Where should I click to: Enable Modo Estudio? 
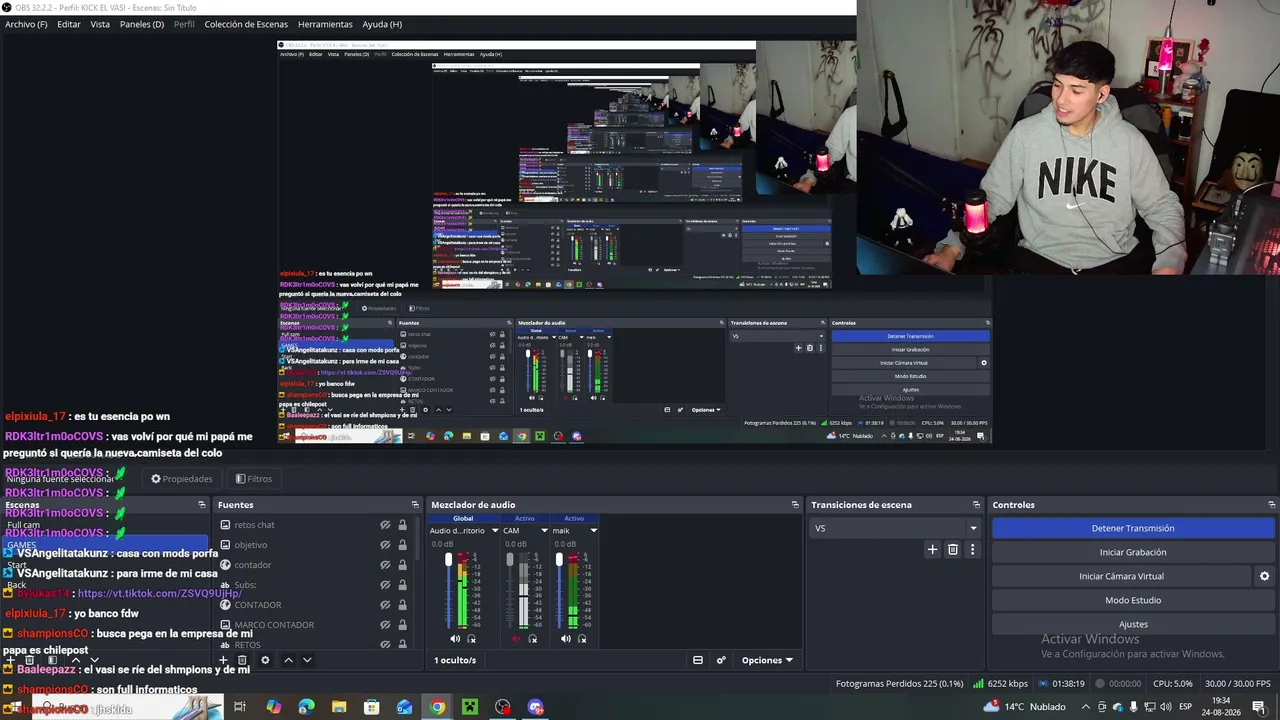pyautogui.click(x=1133, y=600)
